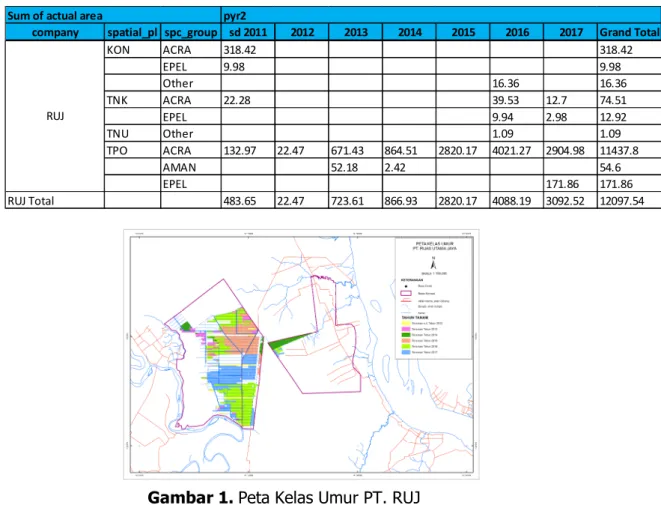Click "318.42" in the sd 2011 column

coord(248,50)
